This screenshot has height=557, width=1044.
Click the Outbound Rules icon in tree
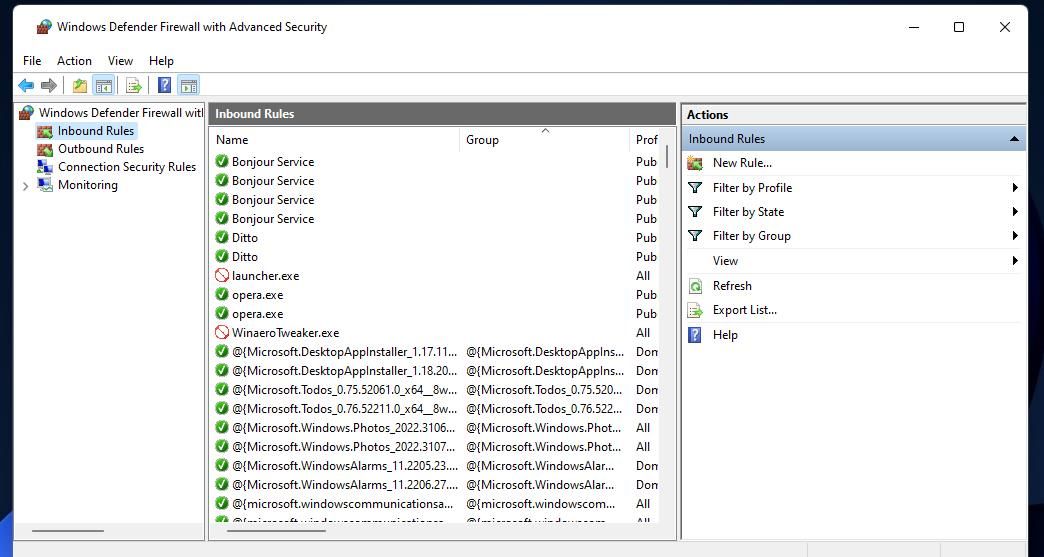[x=45, y=149]
